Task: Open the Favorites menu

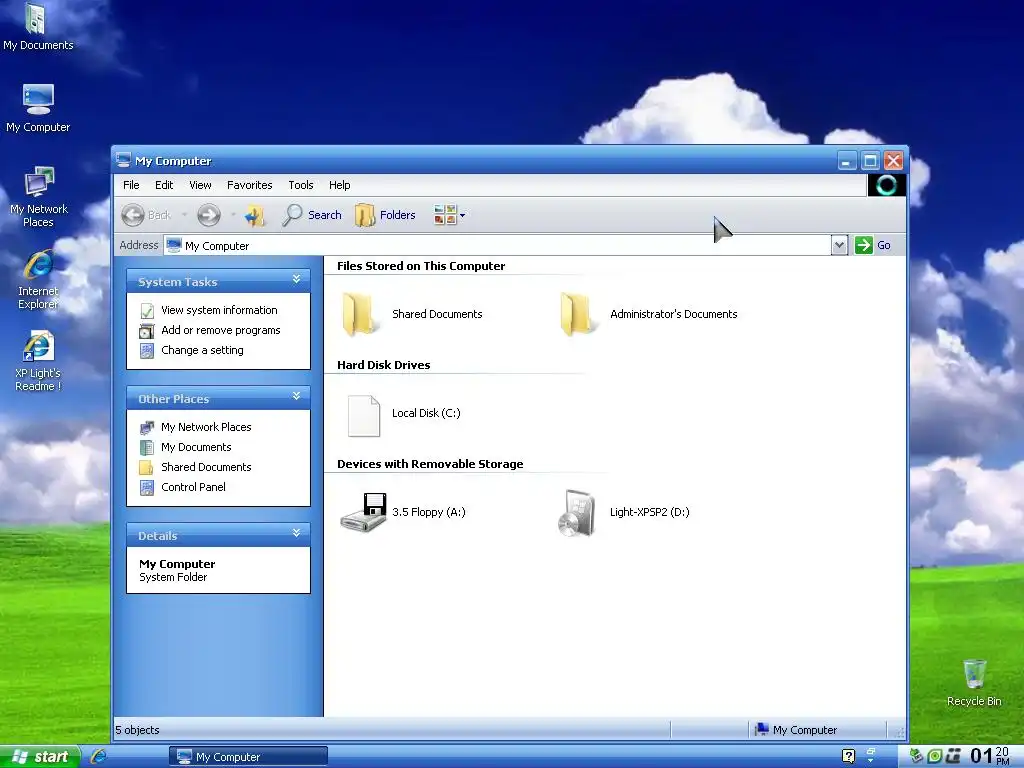Action: (249, 185)
